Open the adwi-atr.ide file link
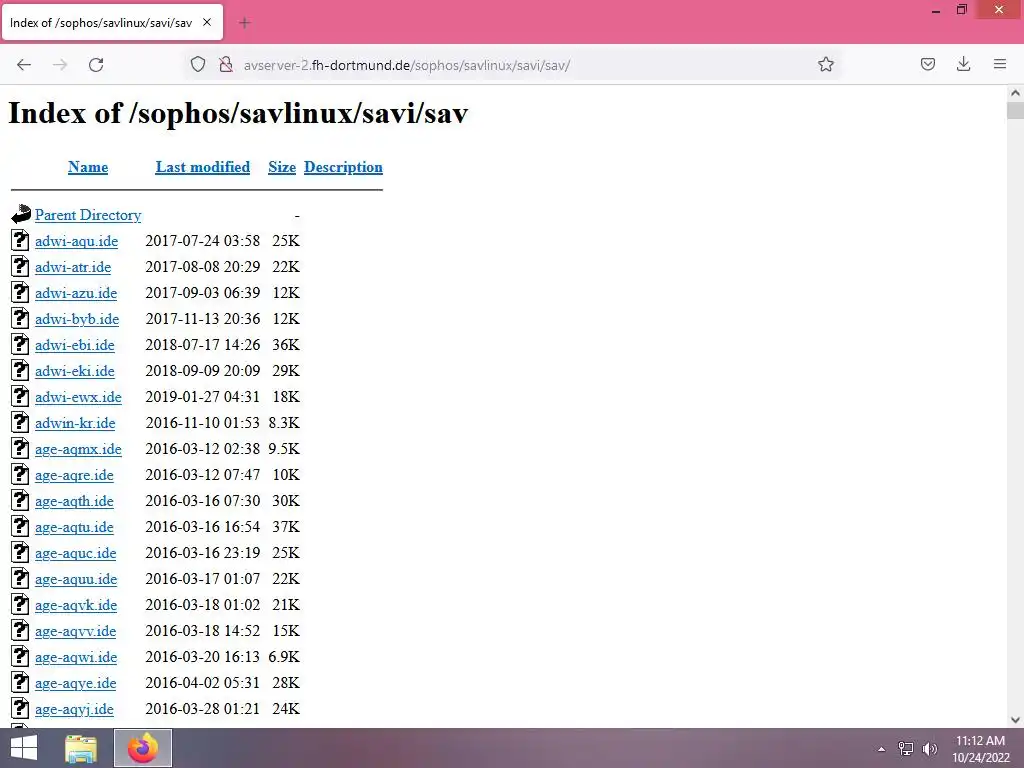 [x=73, y=267]
